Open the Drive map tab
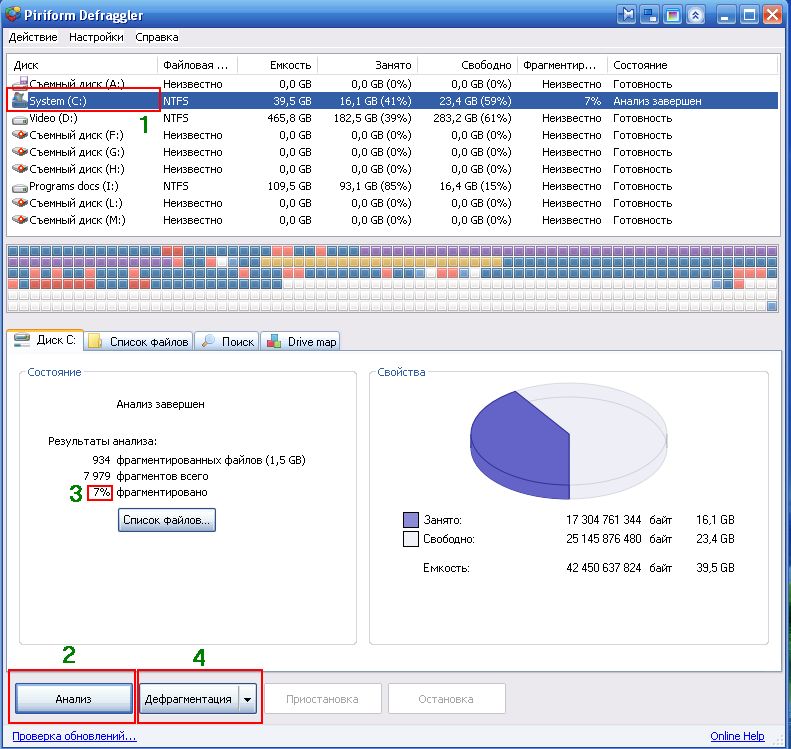This screenshot has width=791, height=749. coord(301,342)
